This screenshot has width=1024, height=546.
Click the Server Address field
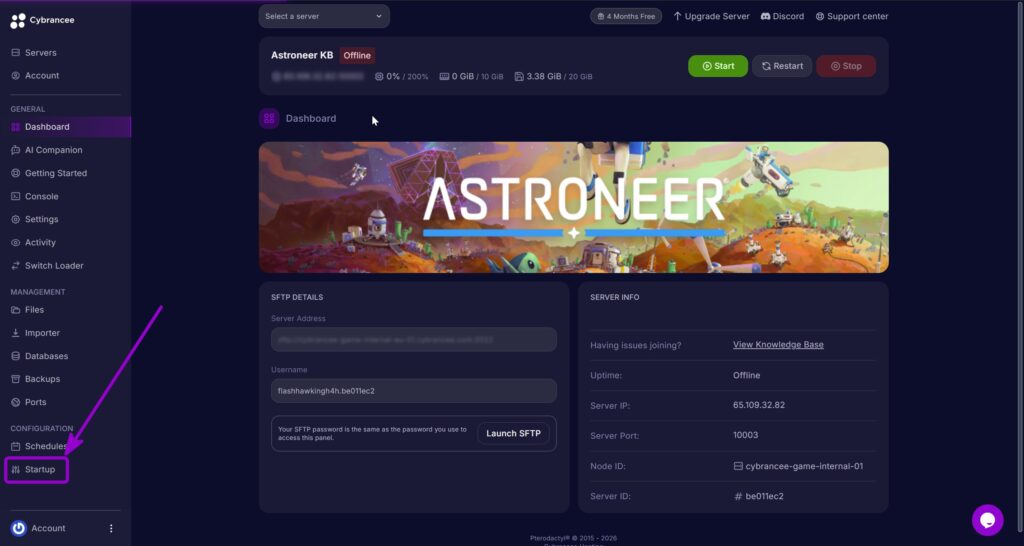[414, 340]
